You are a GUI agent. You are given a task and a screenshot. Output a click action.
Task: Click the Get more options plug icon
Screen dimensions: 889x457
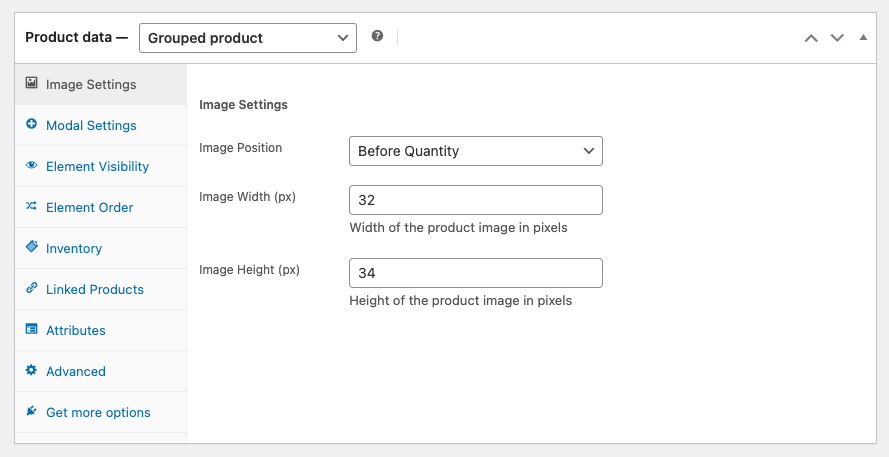coord(32,412)
